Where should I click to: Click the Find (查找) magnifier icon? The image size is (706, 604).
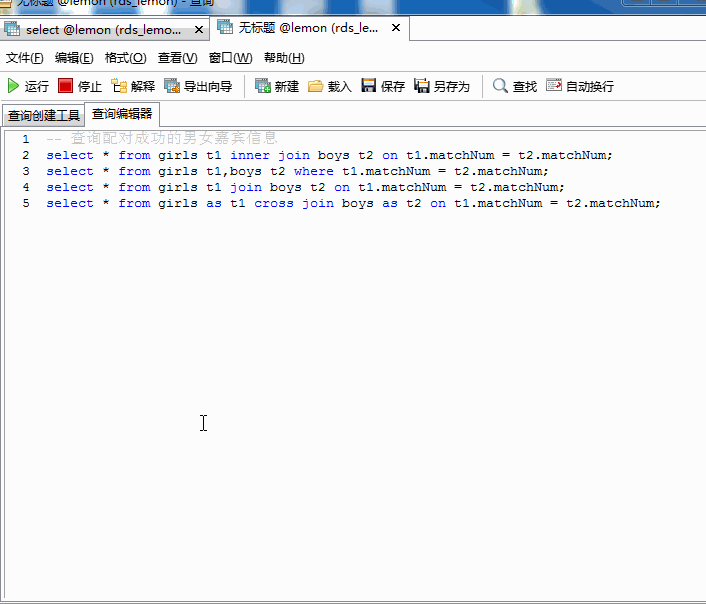coord(500,86)
